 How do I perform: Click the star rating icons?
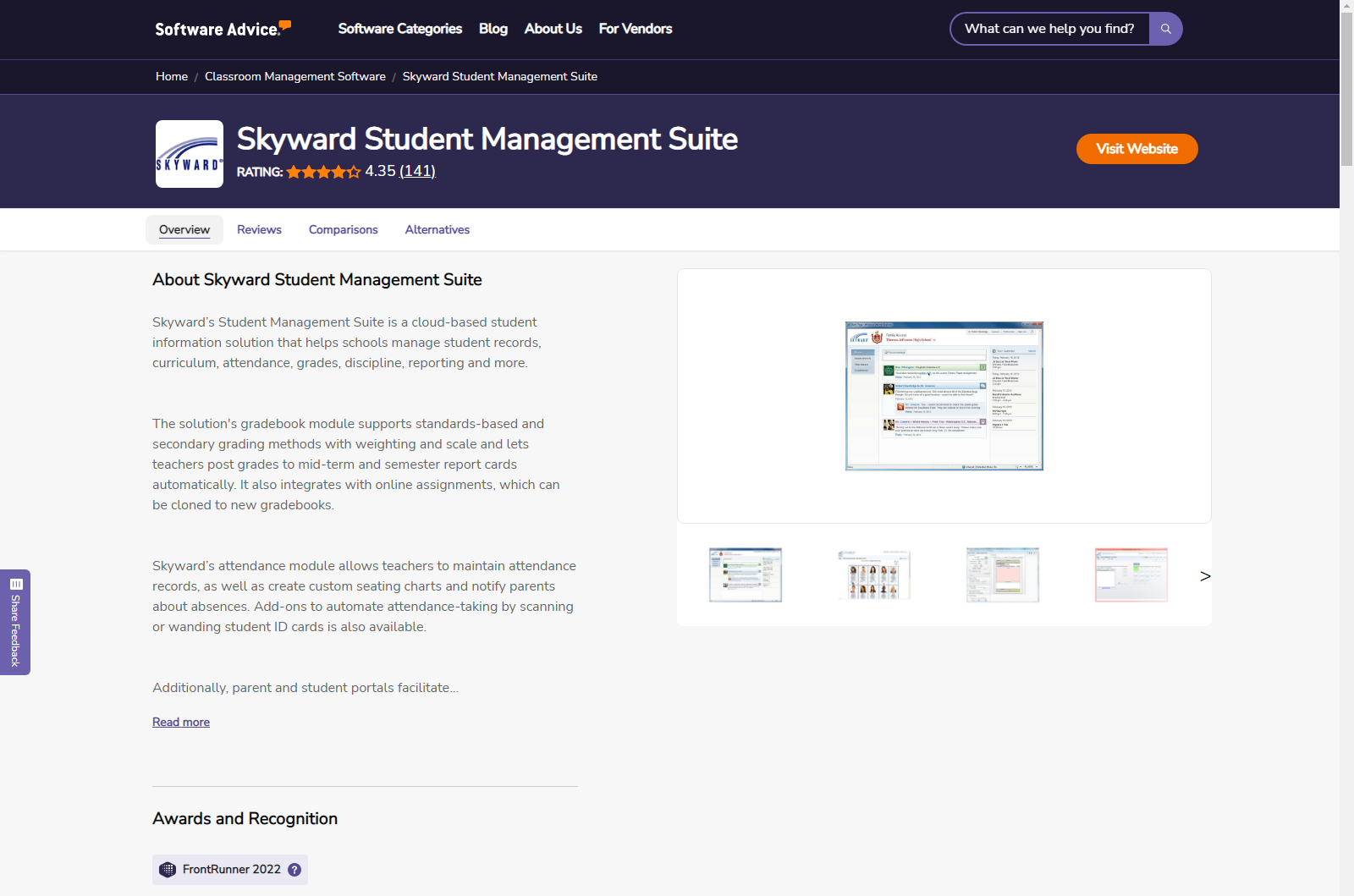(323, 172)
